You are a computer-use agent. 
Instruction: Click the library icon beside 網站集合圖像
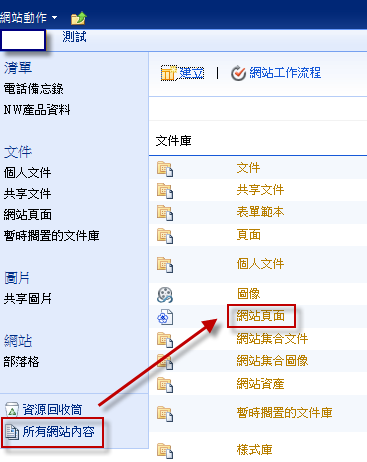[x=165, y=362]
